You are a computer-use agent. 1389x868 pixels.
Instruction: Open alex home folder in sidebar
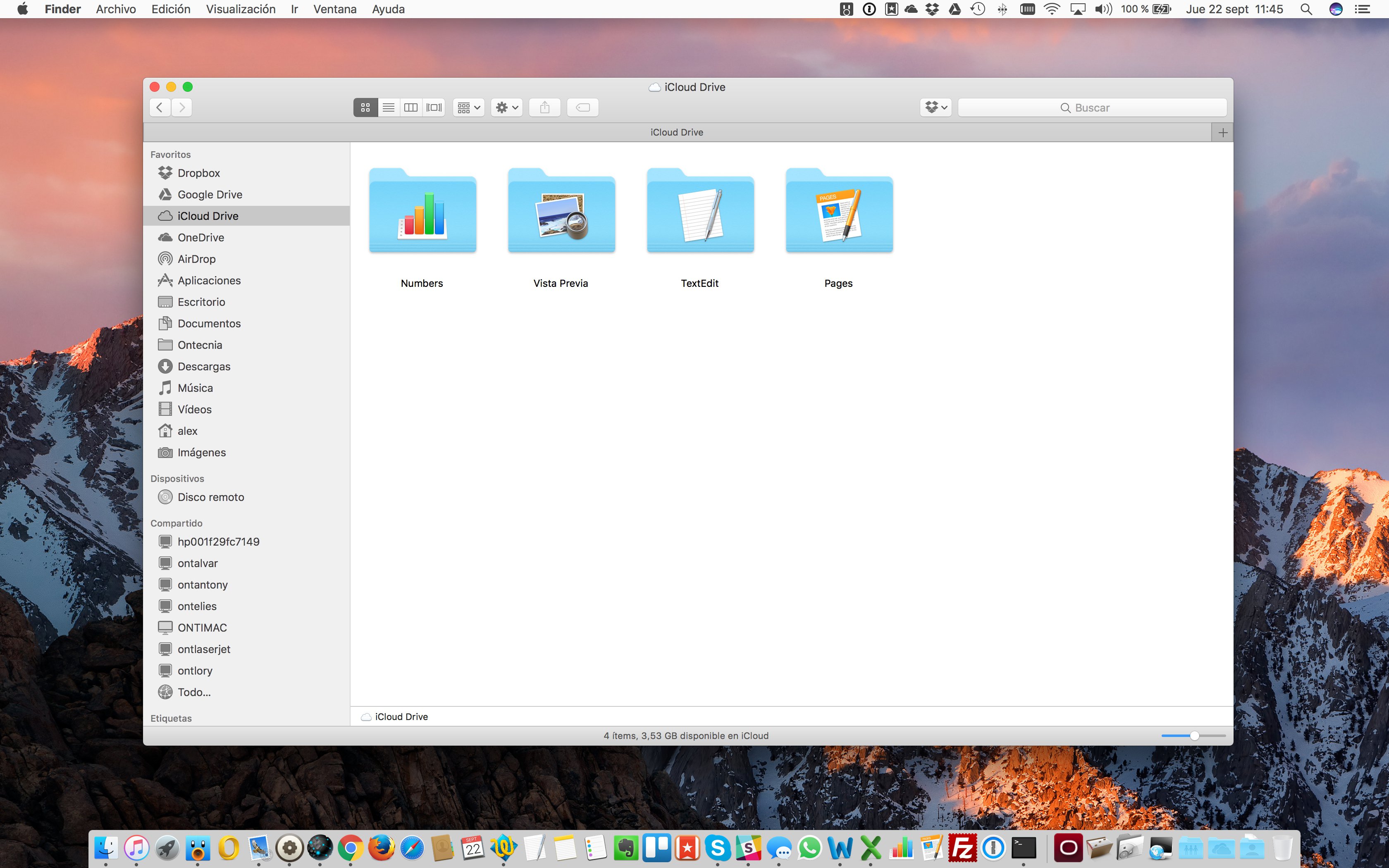tap(246, 431)
